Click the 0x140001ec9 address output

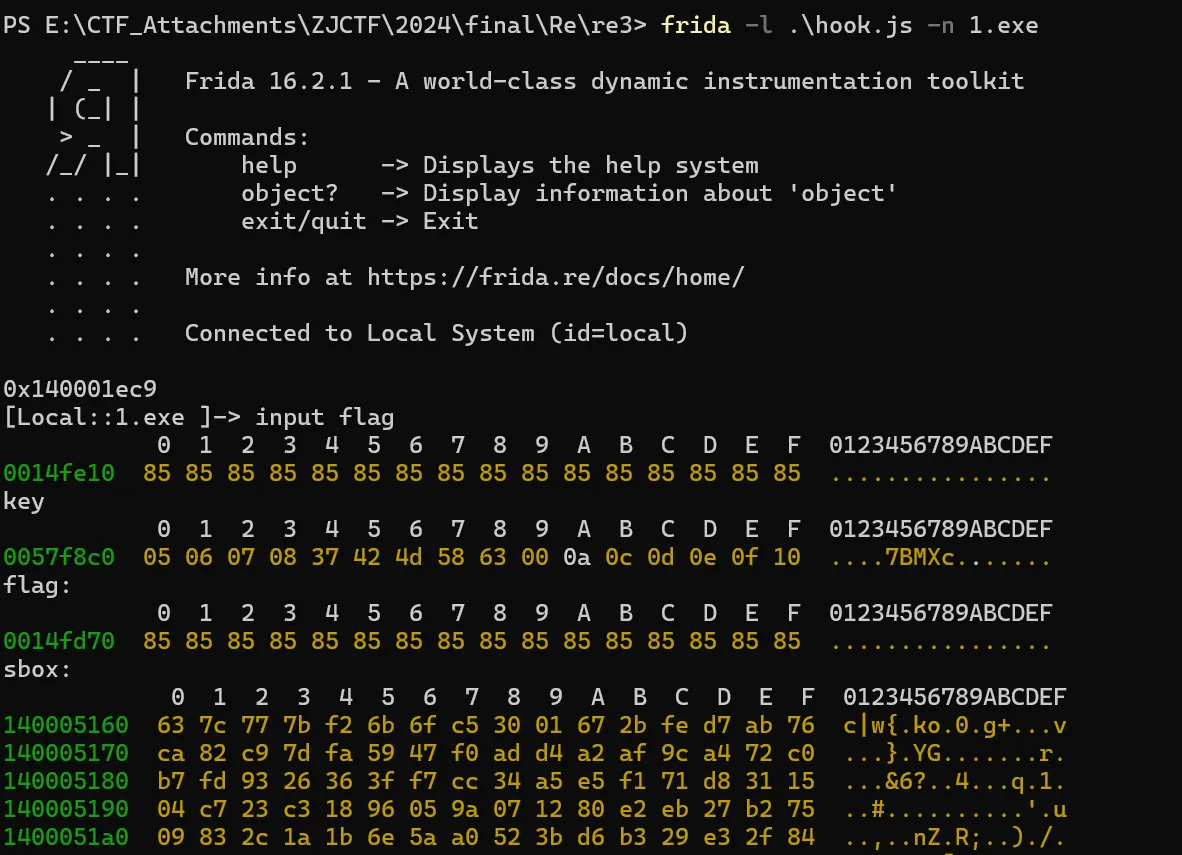tap(80, 389)
